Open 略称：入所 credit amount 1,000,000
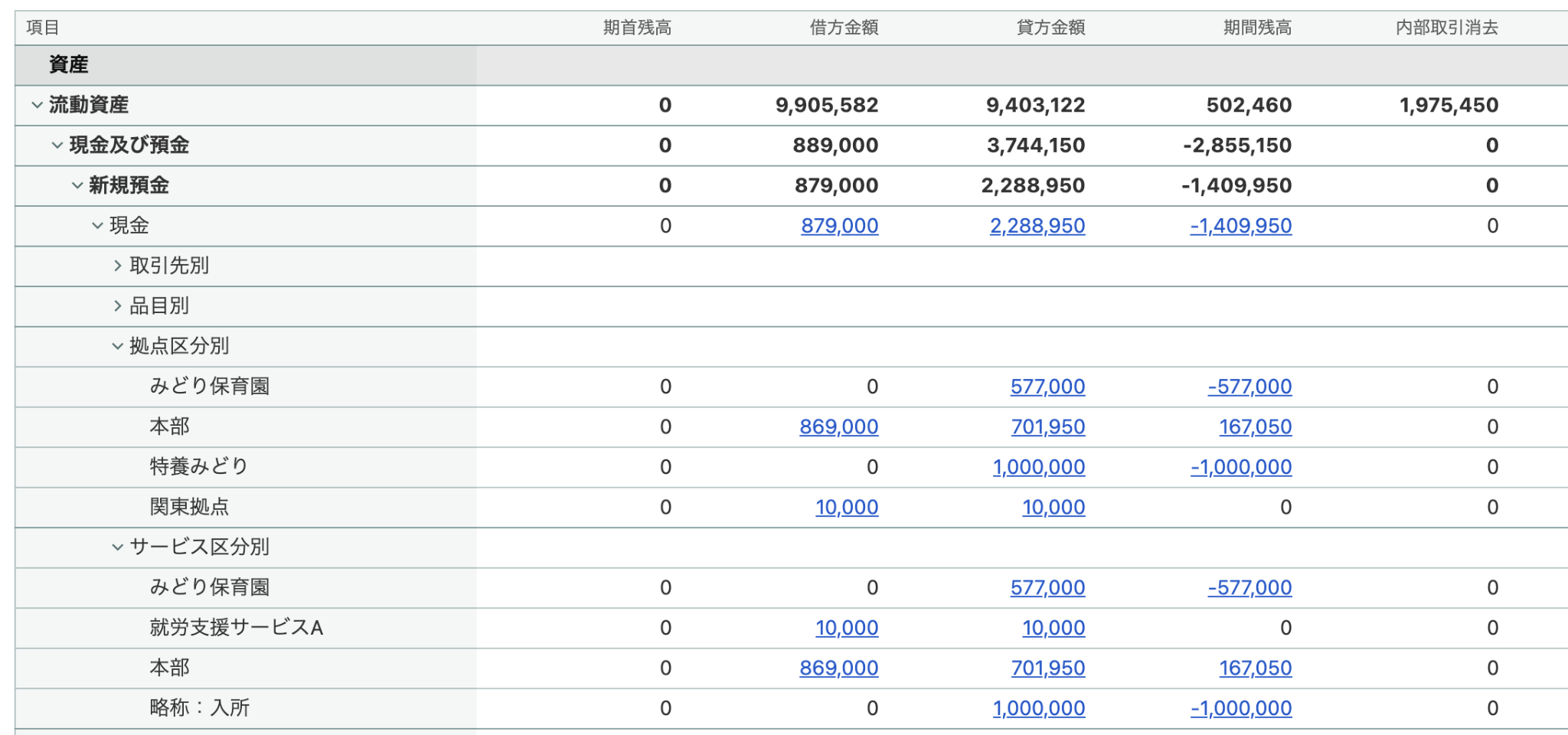Image resolution: width=1568 pixels, height=735 pixels. click(1039, 708)
